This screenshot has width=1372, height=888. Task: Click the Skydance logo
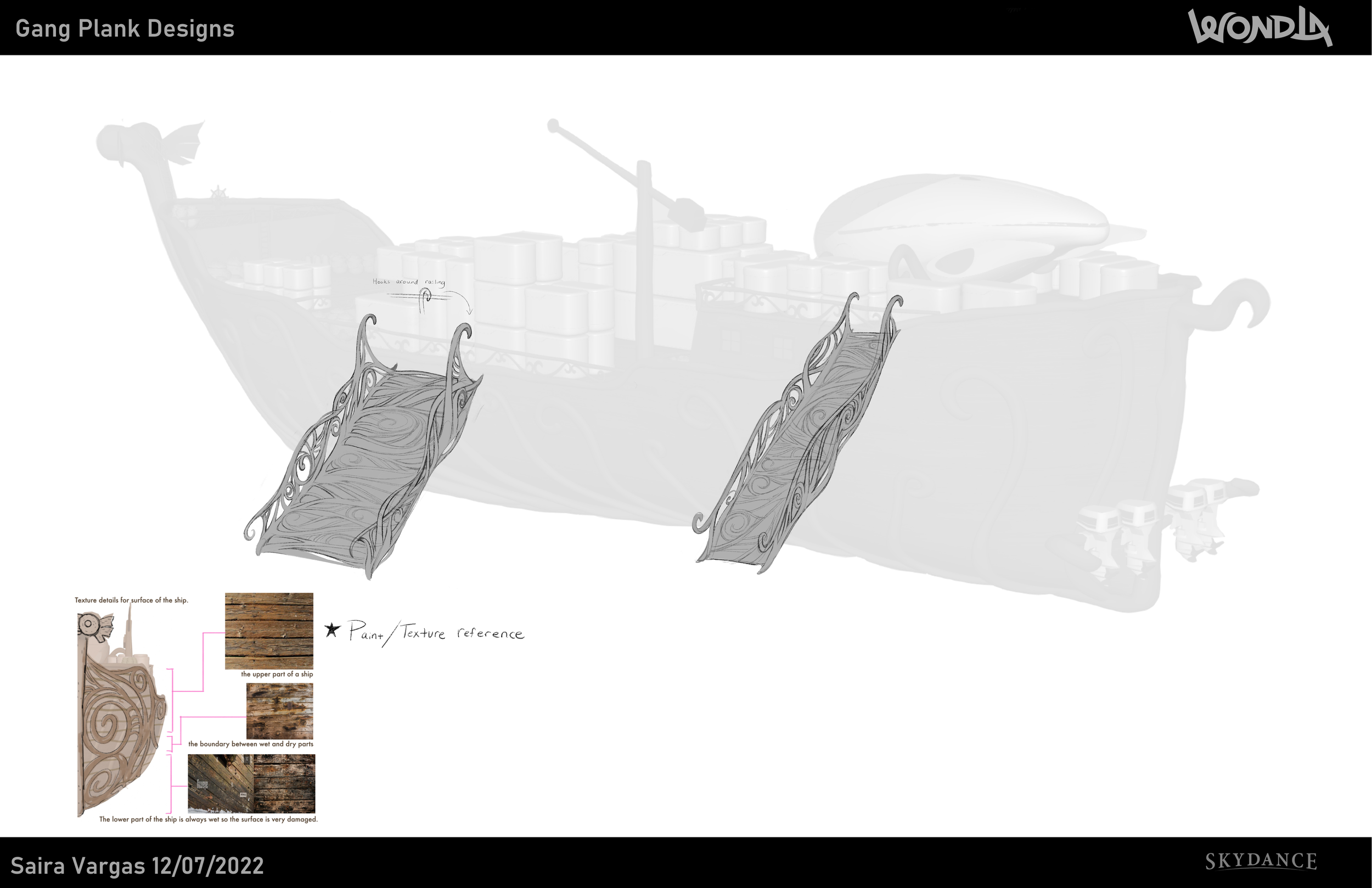point(1261,862)
